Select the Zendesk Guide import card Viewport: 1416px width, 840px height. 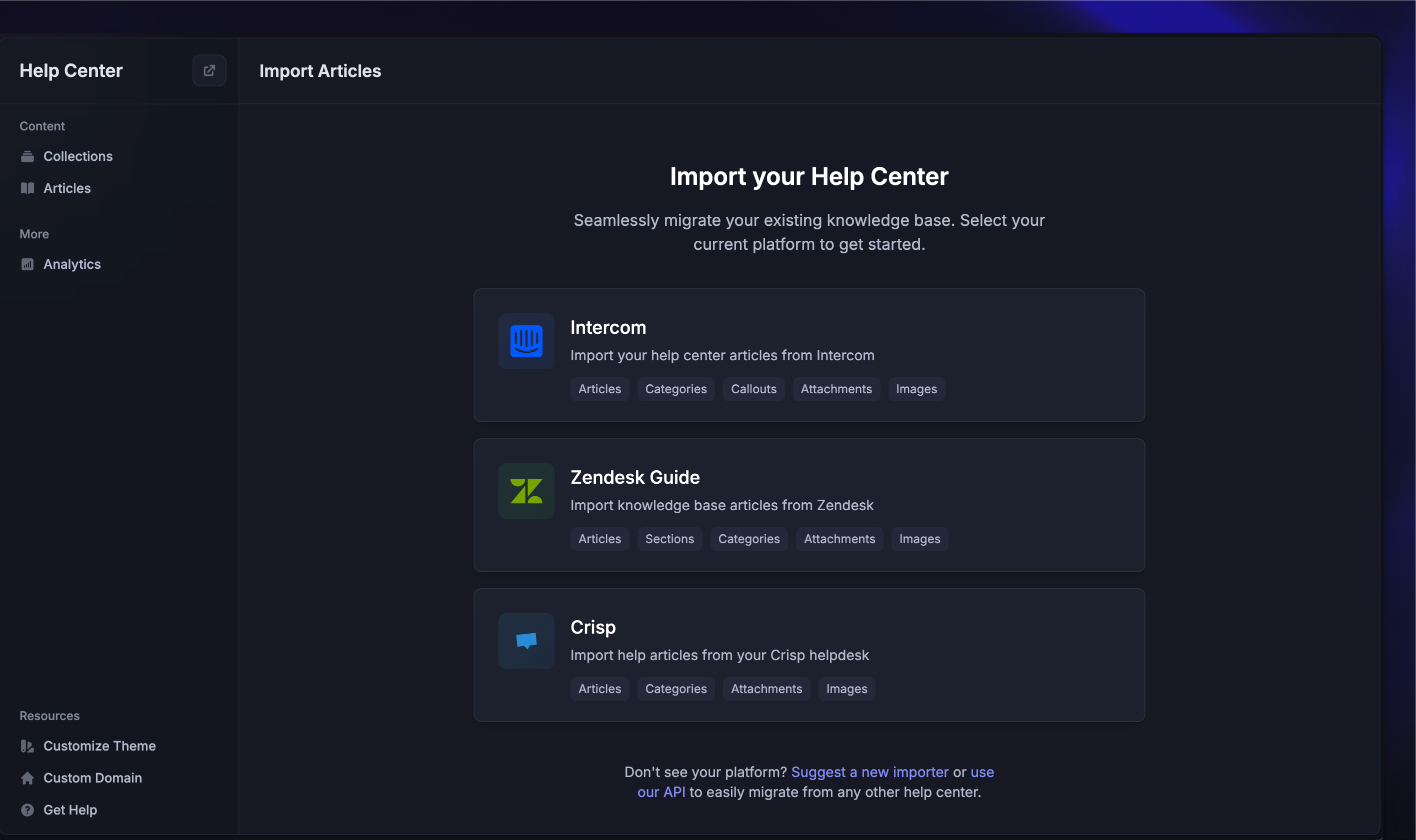coord(809,506)
